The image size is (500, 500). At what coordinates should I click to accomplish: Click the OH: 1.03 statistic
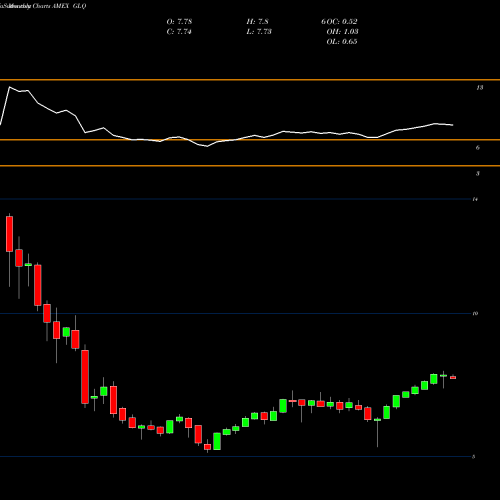click(x=342, y=32)
